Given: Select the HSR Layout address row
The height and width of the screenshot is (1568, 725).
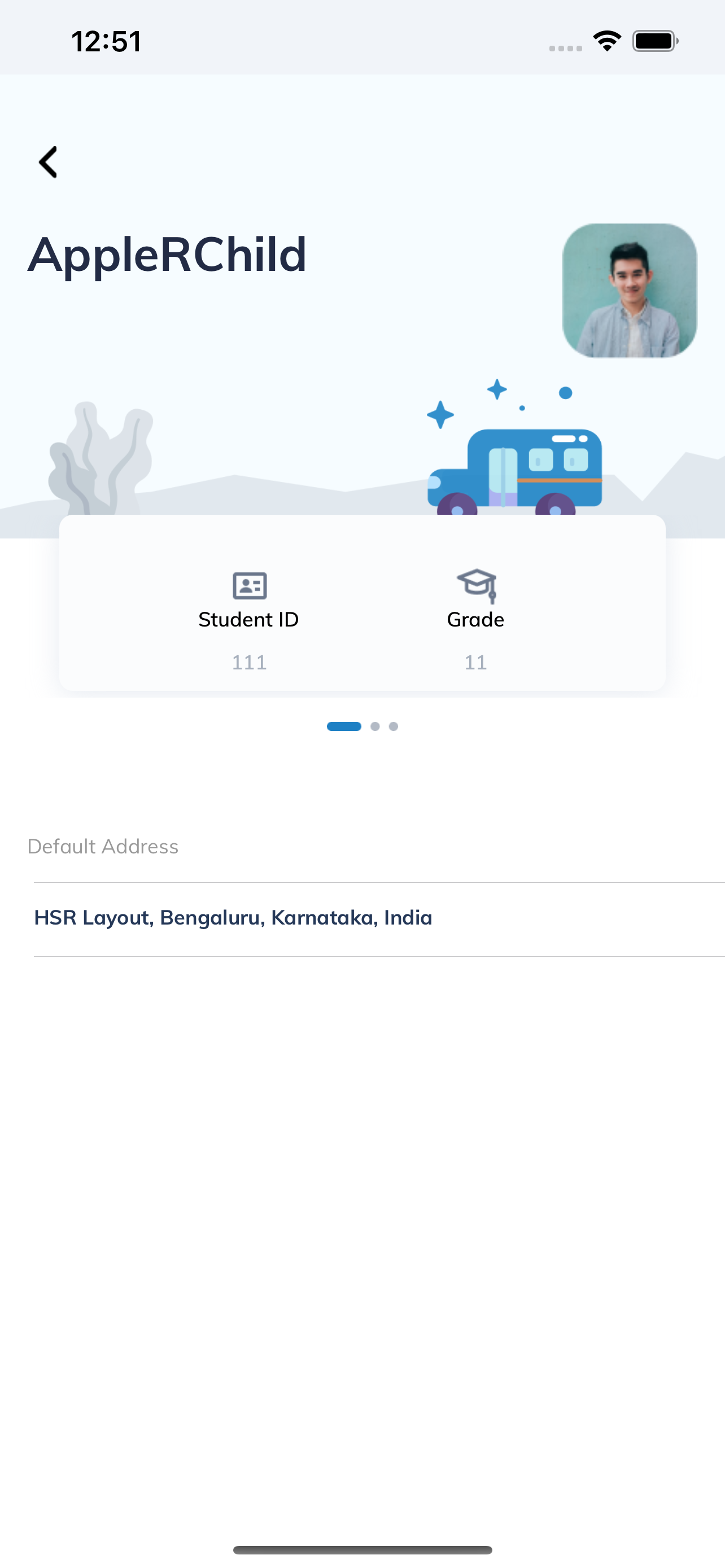Looking at the screenshot, I should coord(379,919).
